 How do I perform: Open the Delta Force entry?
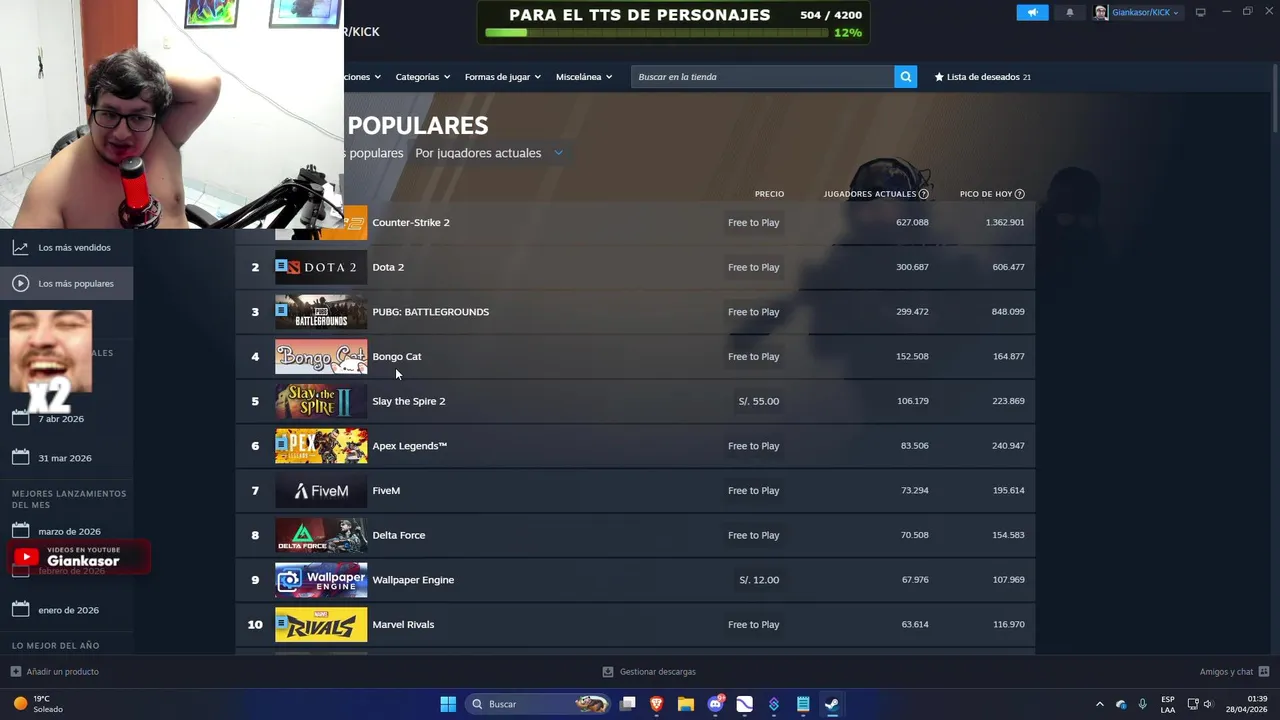point(635,535)
